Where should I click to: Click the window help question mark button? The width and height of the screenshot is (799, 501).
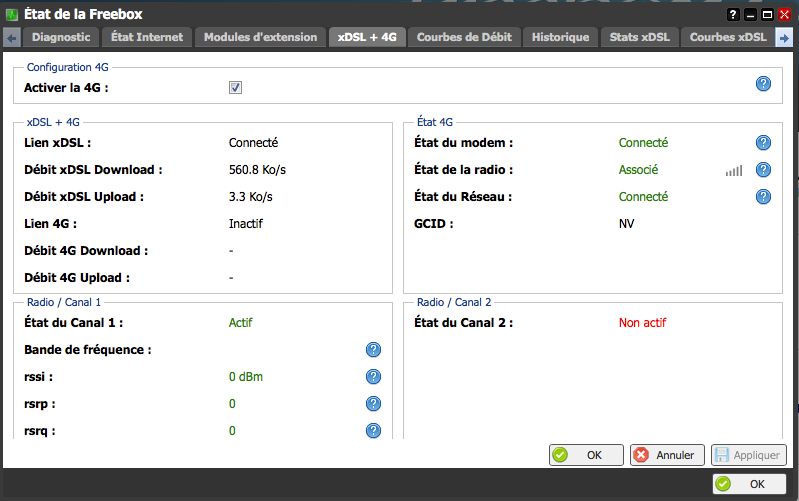[x=733, y=14]
